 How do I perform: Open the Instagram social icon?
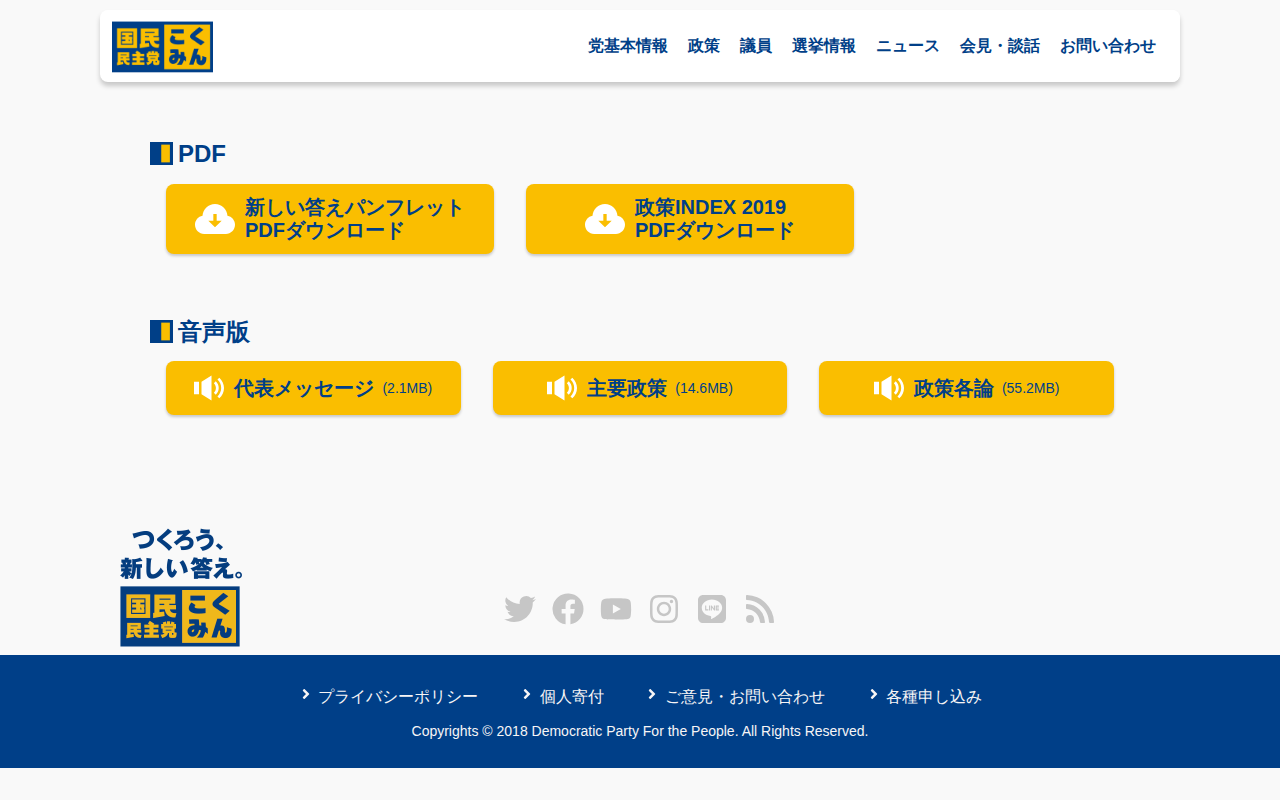[664, 609]
